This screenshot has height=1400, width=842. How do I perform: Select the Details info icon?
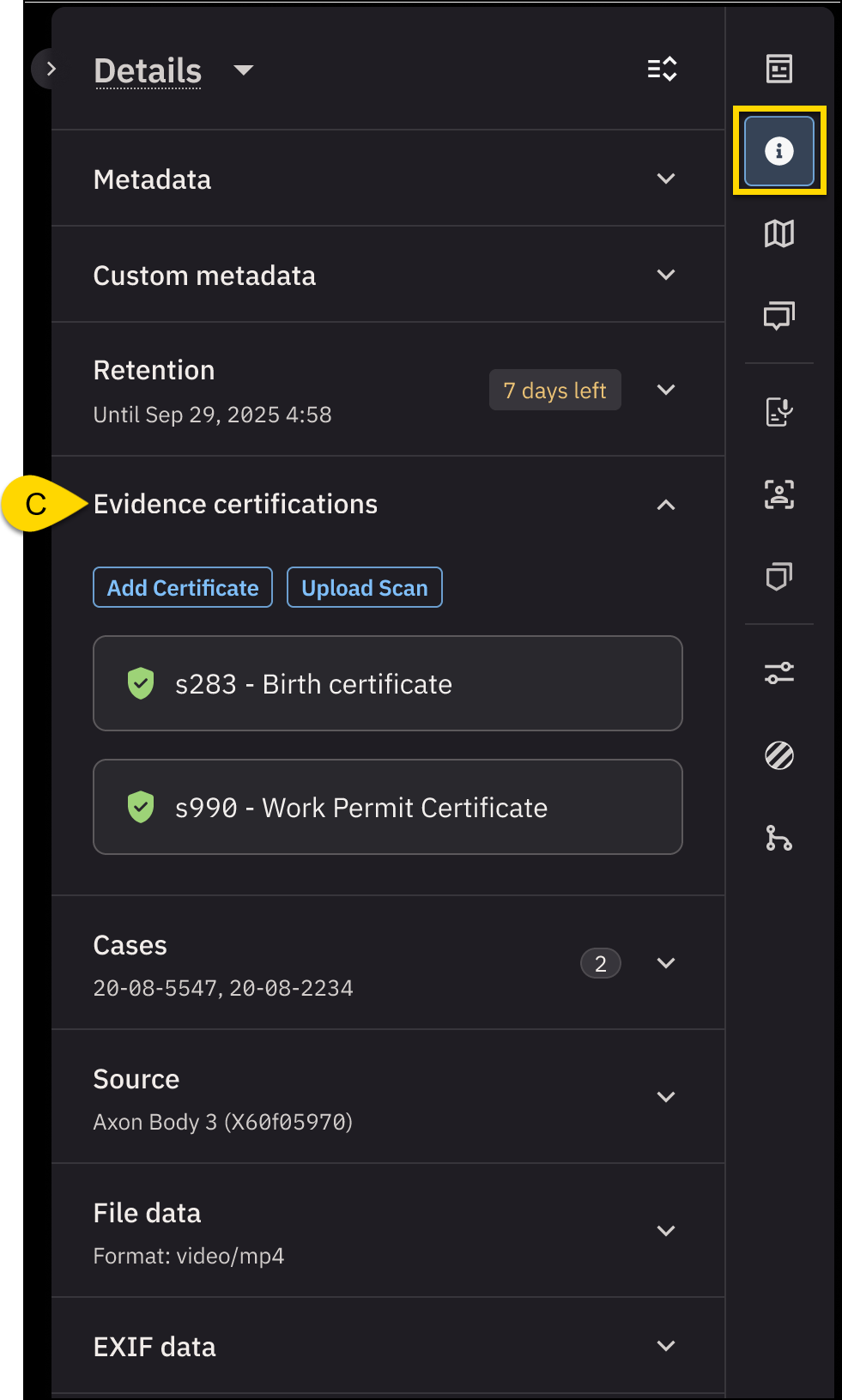[x=778, y=151]
